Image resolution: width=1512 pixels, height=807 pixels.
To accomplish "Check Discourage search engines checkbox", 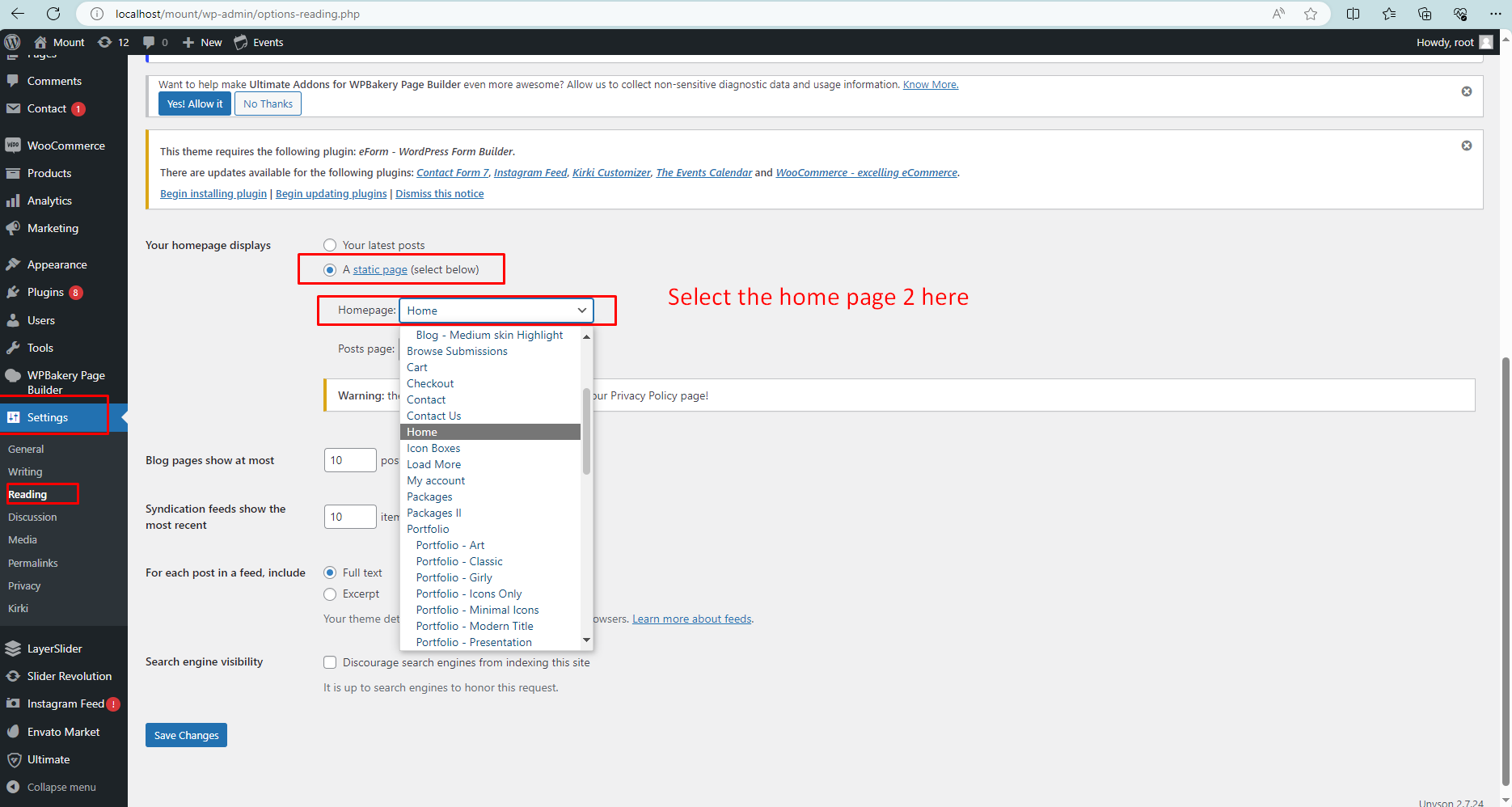I will point(330,662).
